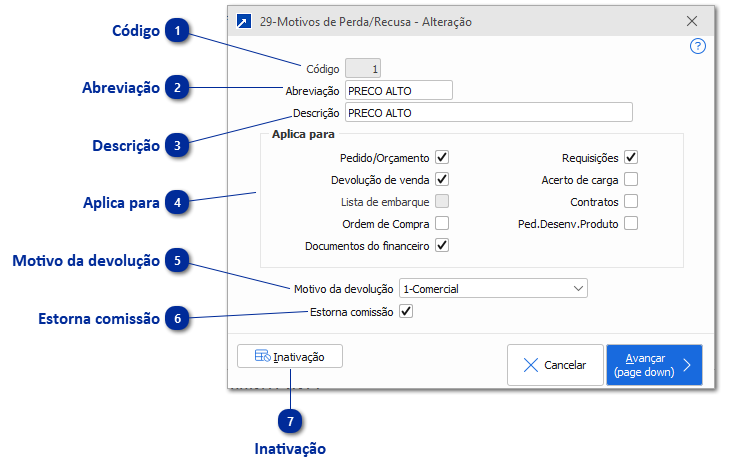Click numbered callout marker 5 for Motivo da devolução

(177, 261)
